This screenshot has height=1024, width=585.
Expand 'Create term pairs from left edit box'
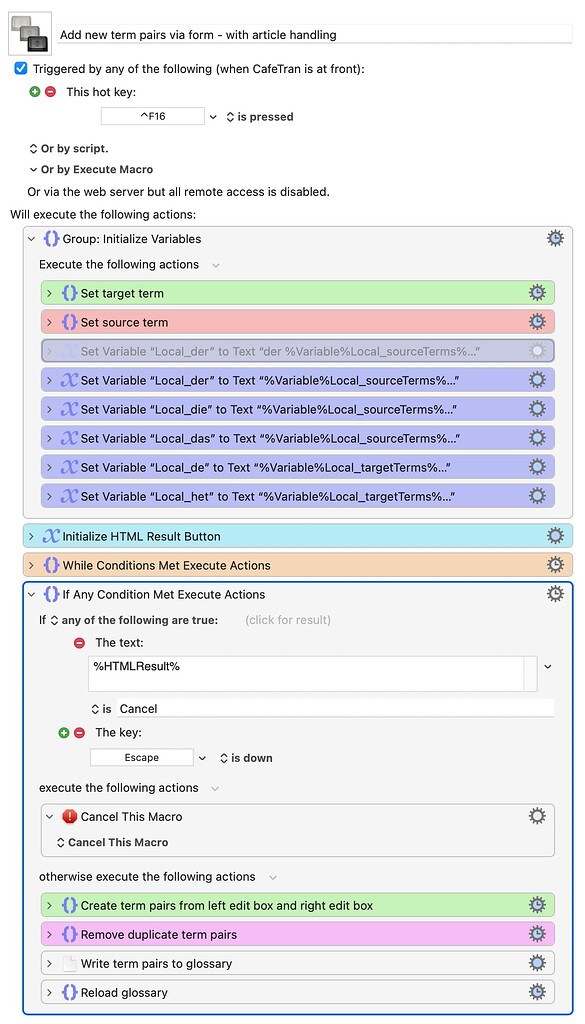click(x=50, y=906)
